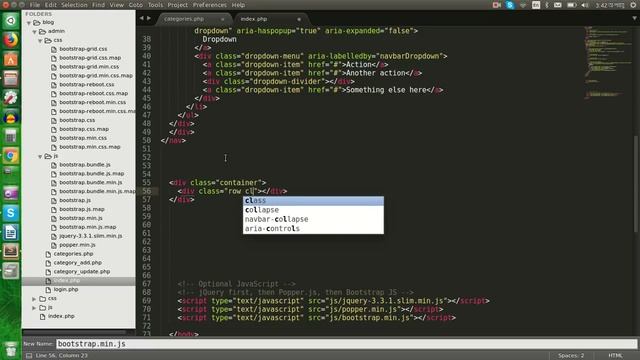Screen dimensions: 640x360
Task: Click line number 55 in gutter
Action: (x=147, y=183)
